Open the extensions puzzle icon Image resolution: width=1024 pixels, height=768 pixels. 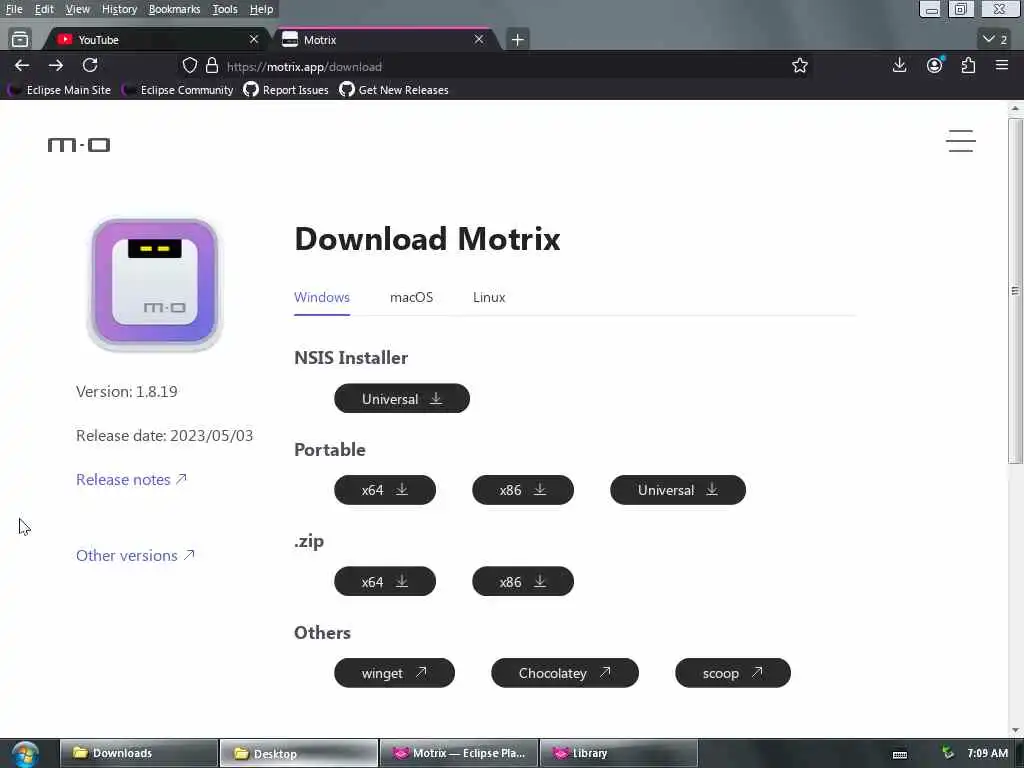[x=968, y=65]
